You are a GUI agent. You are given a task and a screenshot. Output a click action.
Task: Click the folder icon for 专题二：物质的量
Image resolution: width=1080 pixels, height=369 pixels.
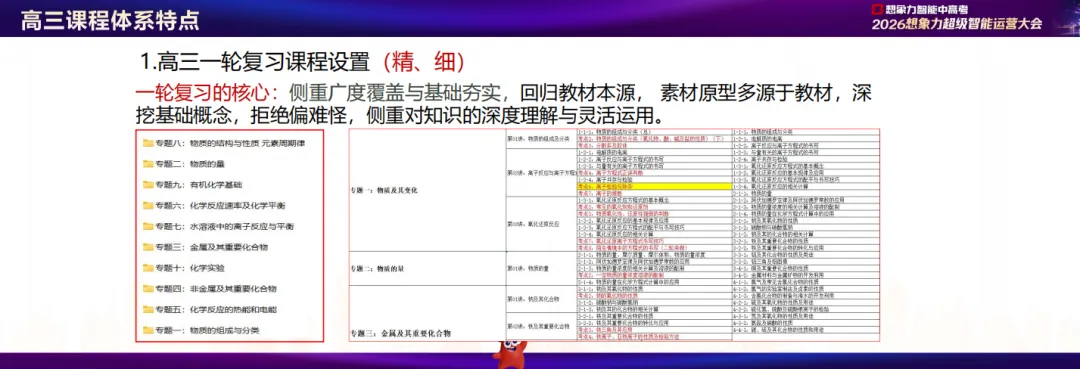click(x=147, y=164)
